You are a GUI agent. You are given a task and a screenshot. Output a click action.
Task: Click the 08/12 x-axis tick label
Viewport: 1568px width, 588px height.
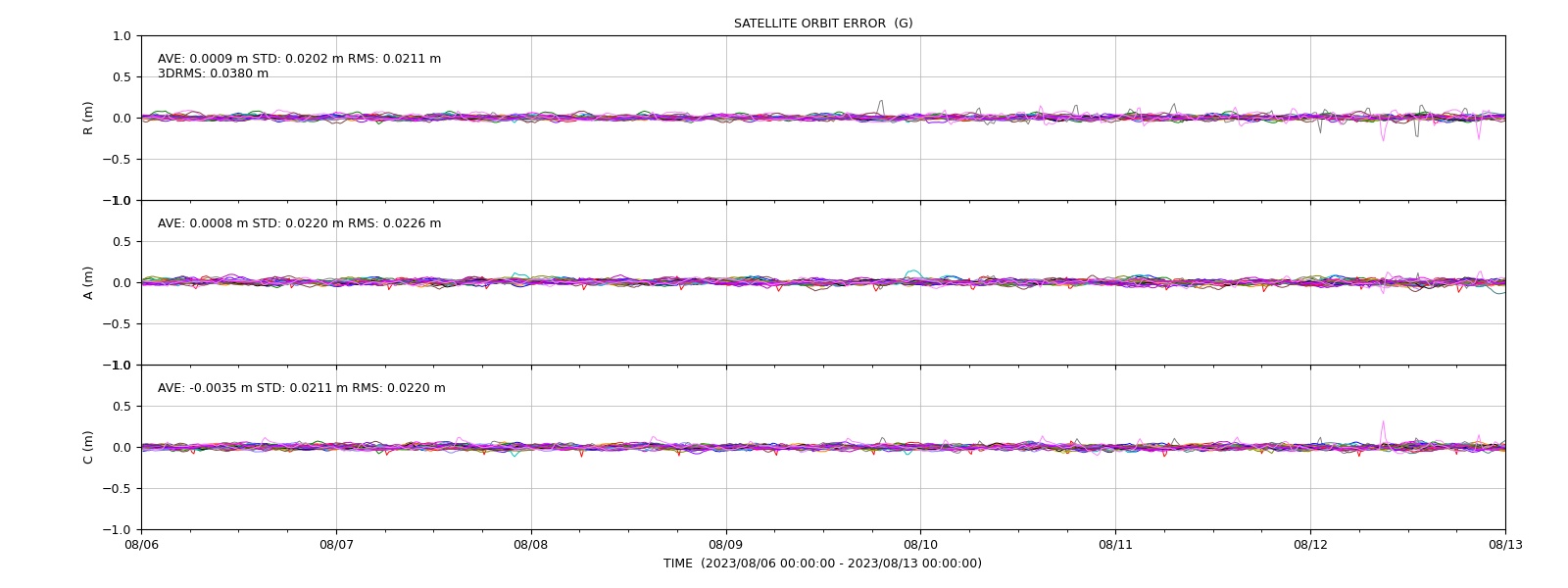point(1310,545)
